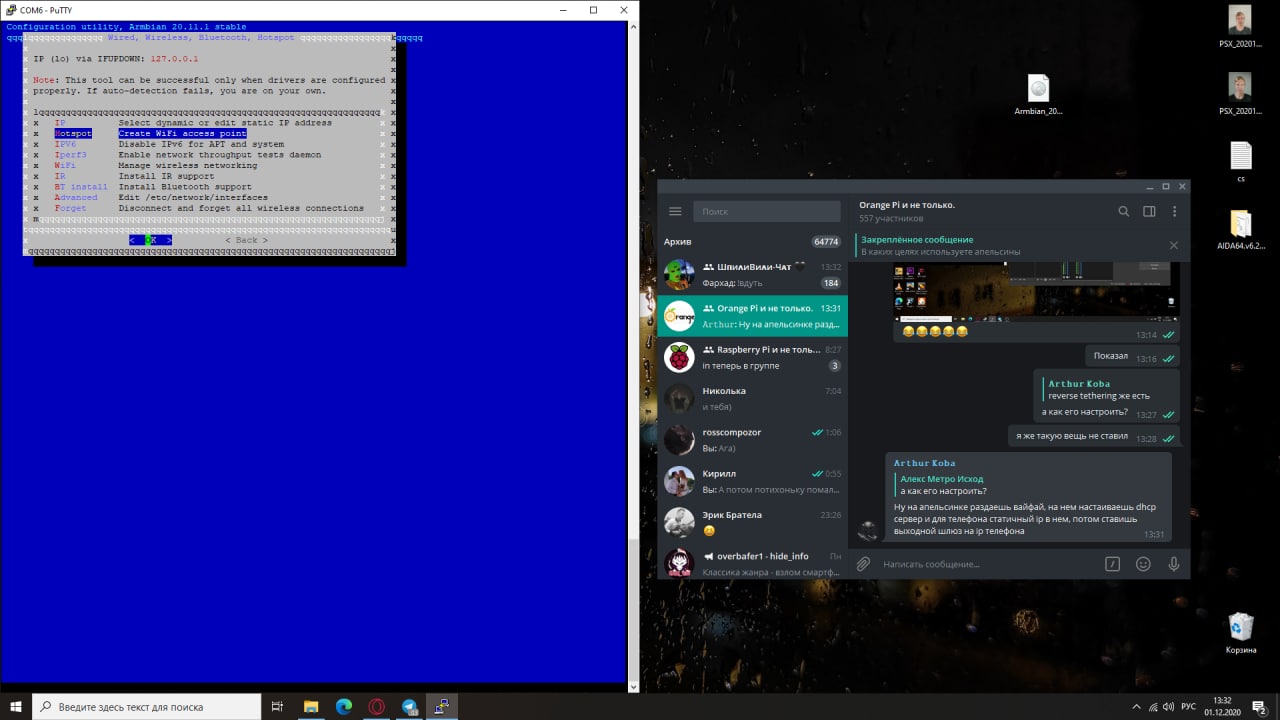
Task: Switch to PuTTY on taskbar
Action: [x=442, y=706]
